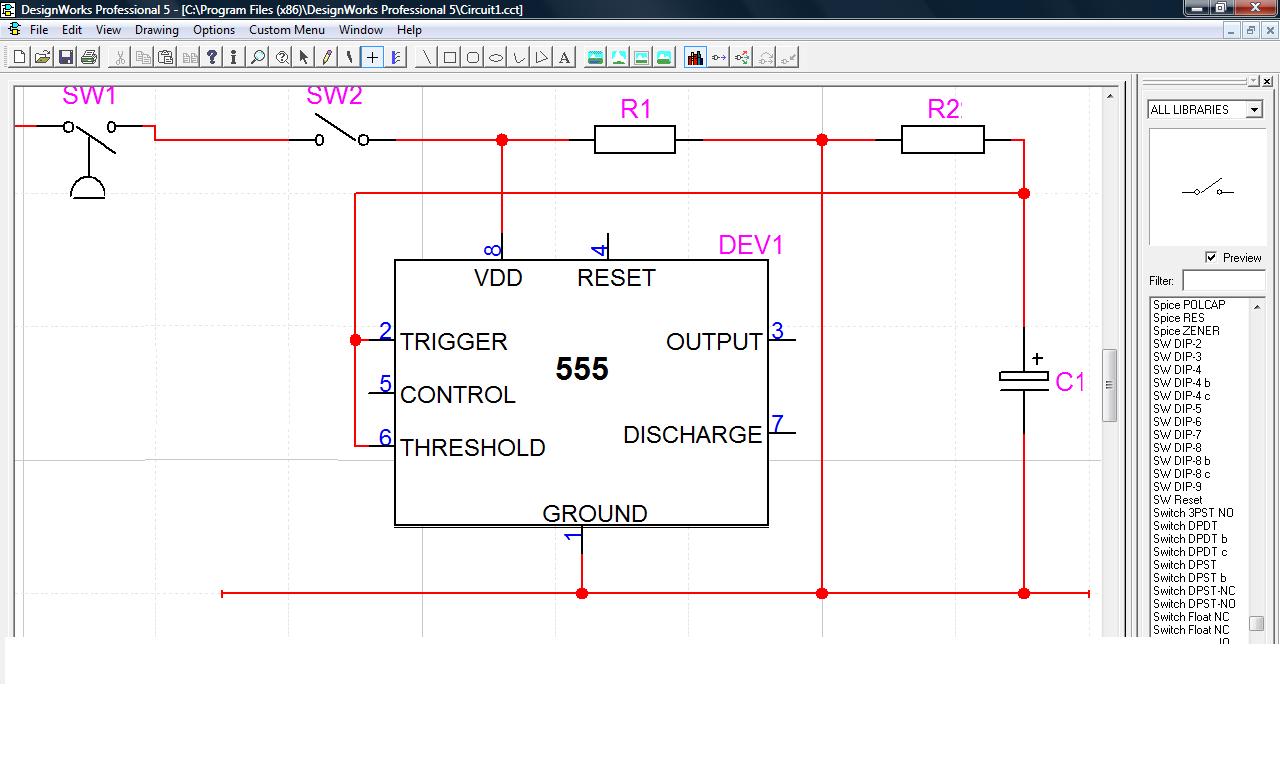Click the schematic canvas scroll up arrow
Image resolution: width=1280 pixels, height=768 pixels.
[x=1110, y=96]
